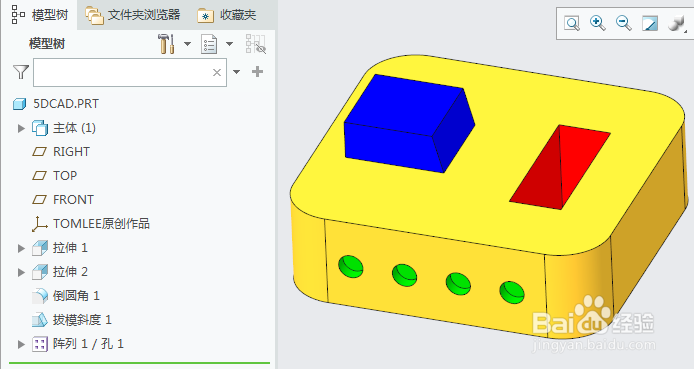Expand the 拉伸 2 feature
This screenshot has height=369, width=694.
(x=21, y=272)
